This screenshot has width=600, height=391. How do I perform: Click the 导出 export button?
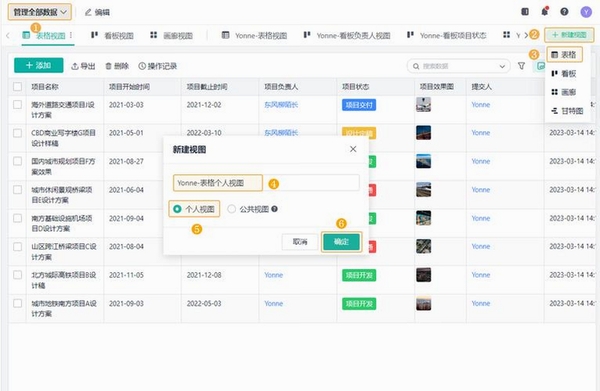pyautogui.click(x=83, y=66)
